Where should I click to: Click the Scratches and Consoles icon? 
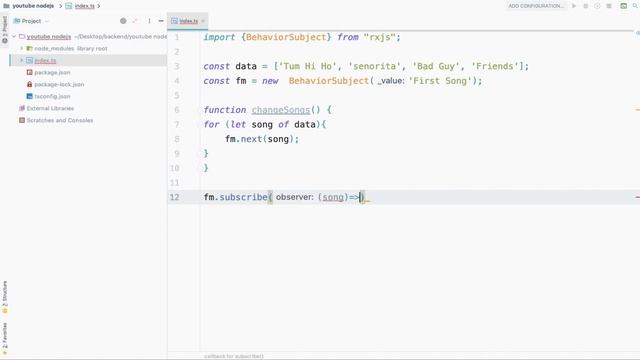tap(22, 120)
